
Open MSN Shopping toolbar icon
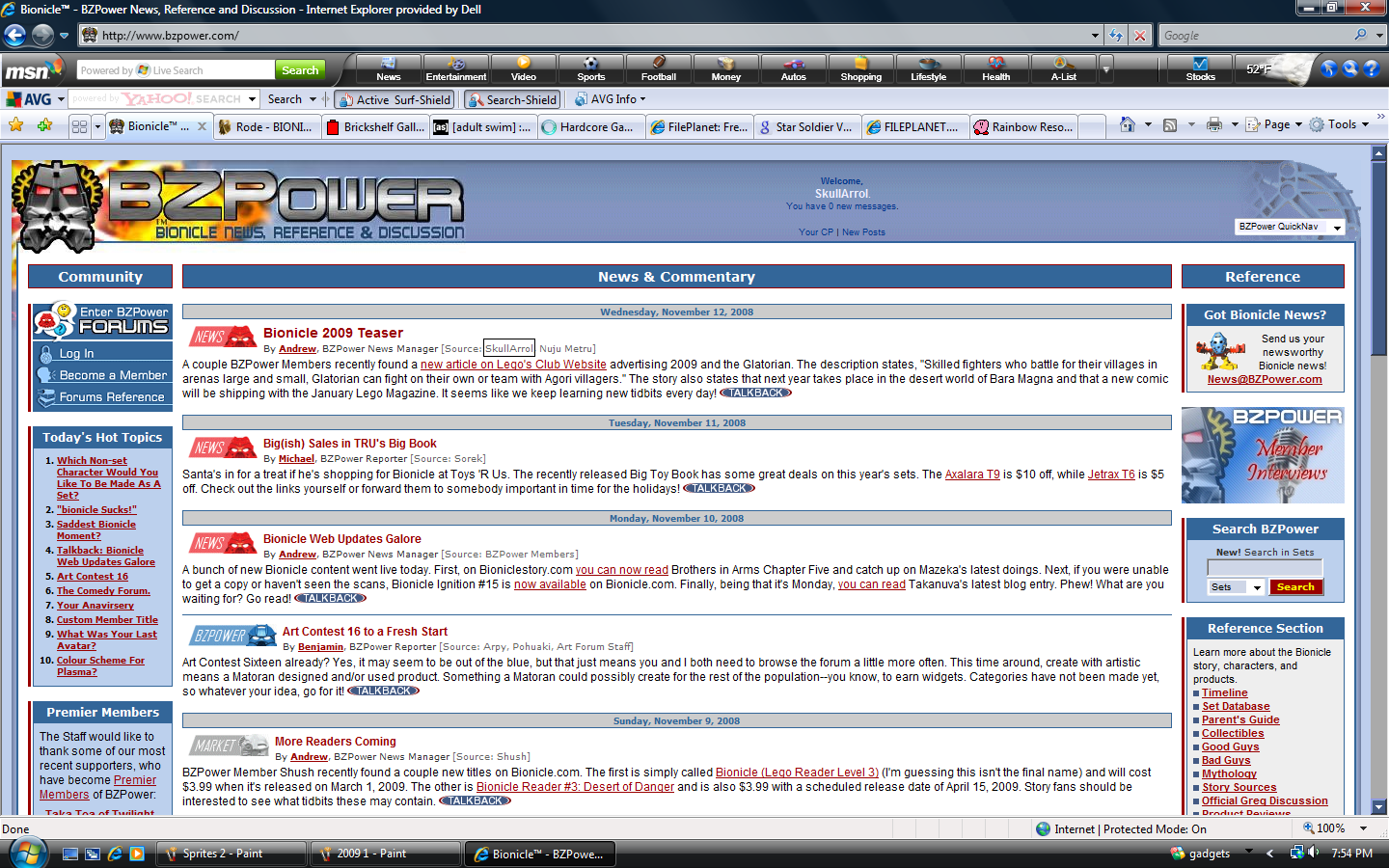click(x=861, y=69)
